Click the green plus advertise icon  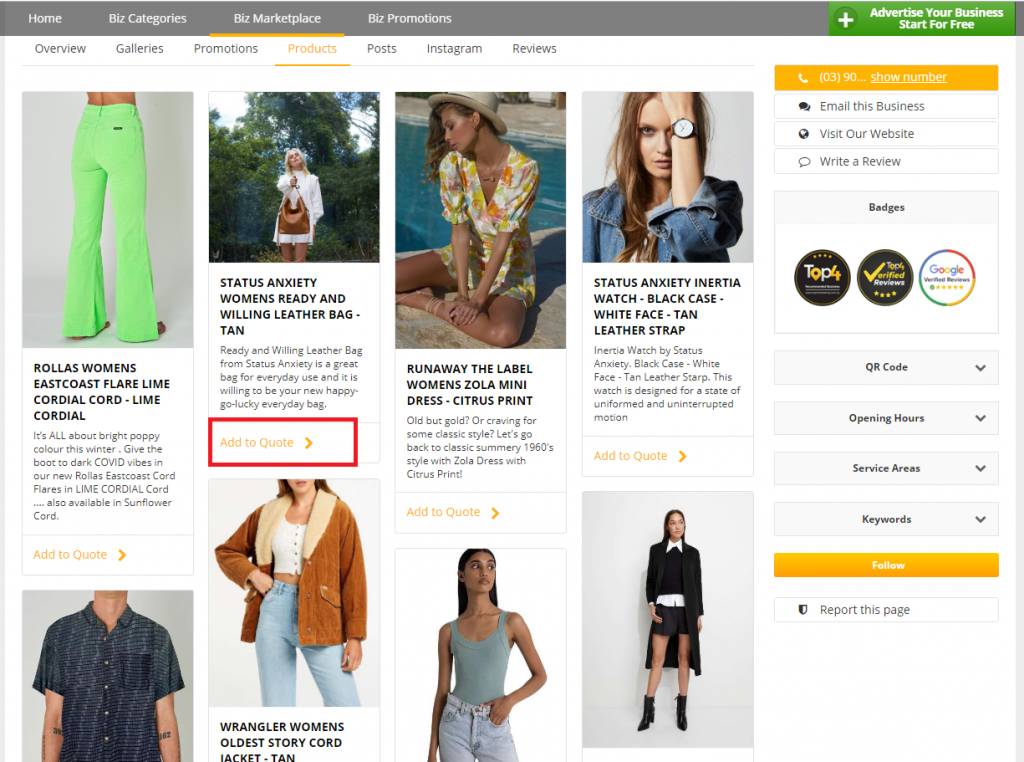point(846,19)
